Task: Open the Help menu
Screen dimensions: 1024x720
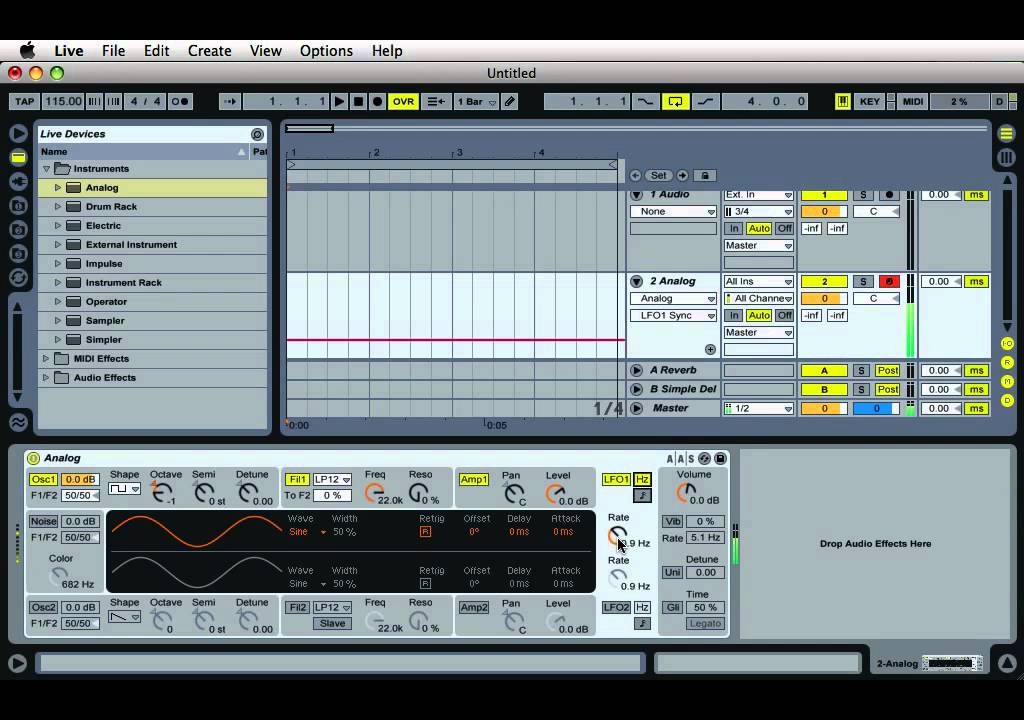Action: 387,51
